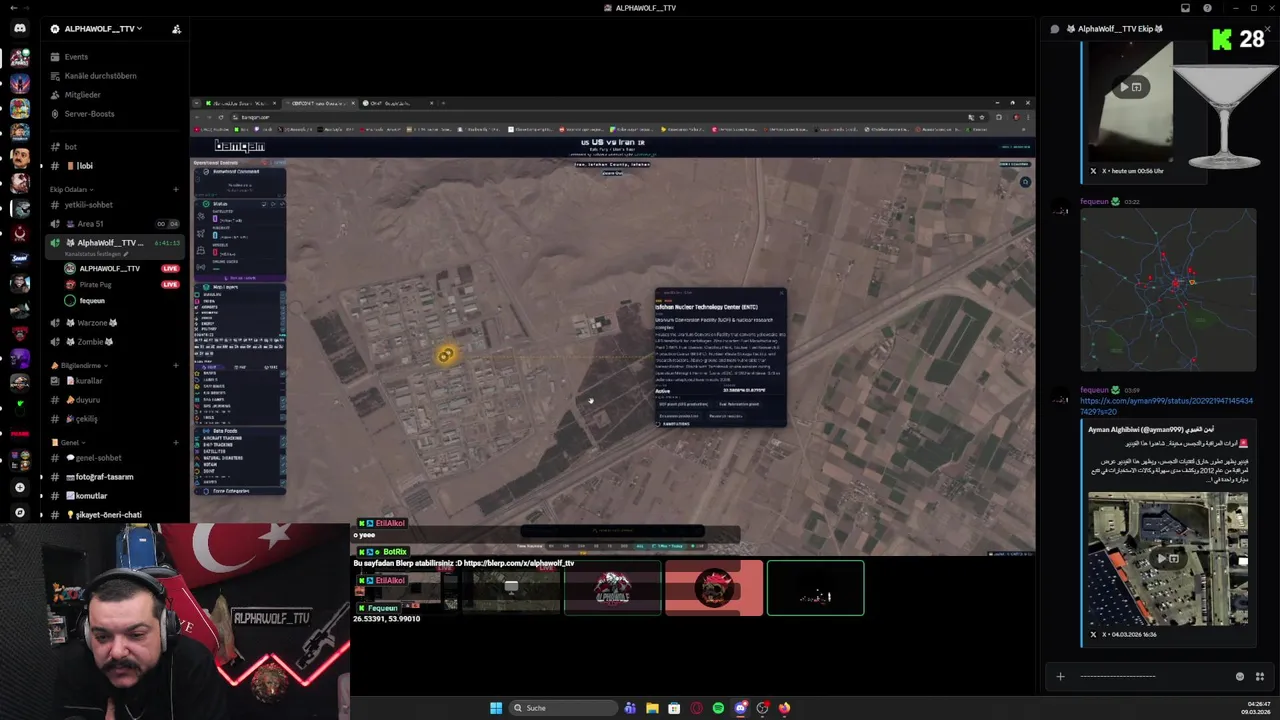
Task: Select the lobi text channel
Action: pos(84,166)
